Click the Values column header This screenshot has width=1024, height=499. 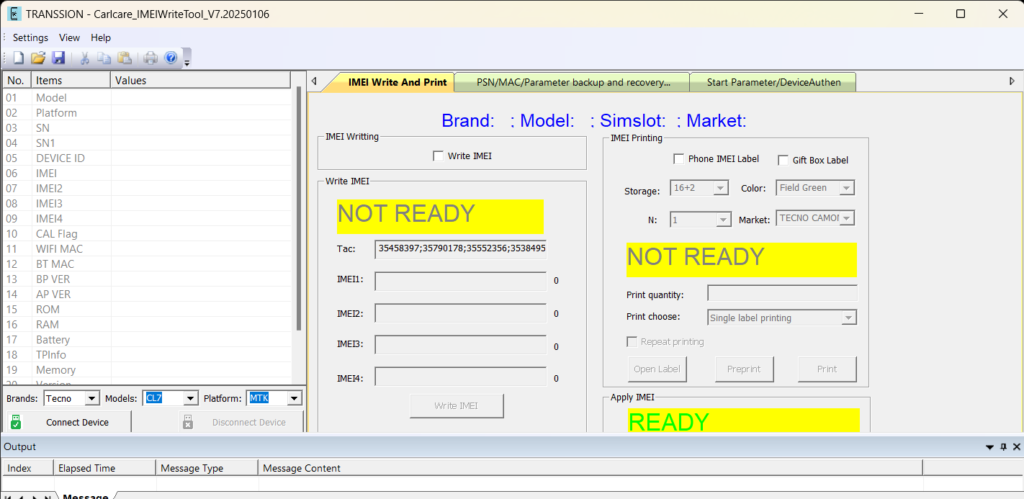click(200, 80)
